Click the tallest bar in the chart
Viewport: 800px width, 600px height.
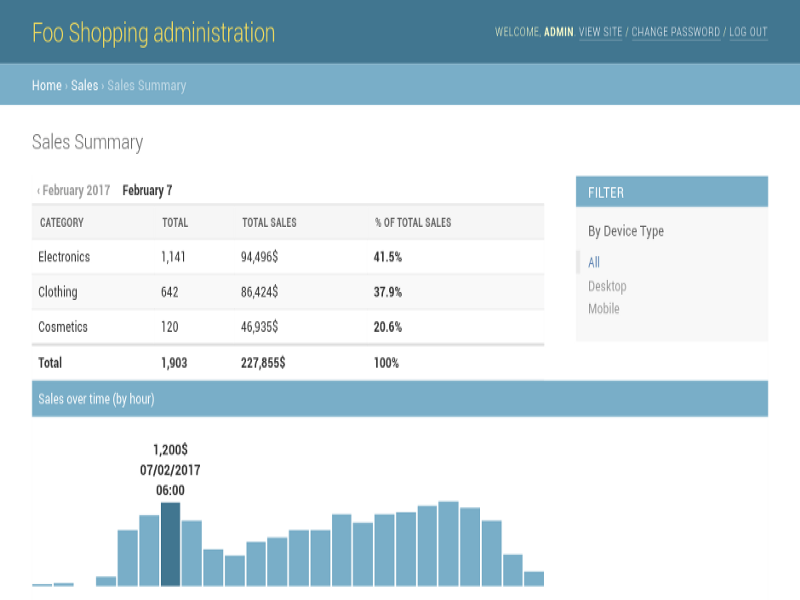[x=449, y=544]
